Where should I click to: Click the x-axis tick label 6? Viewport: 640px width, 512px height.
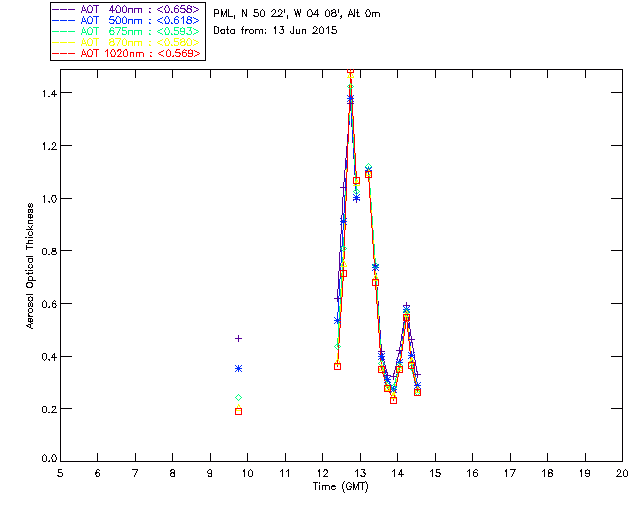(98, 474)
